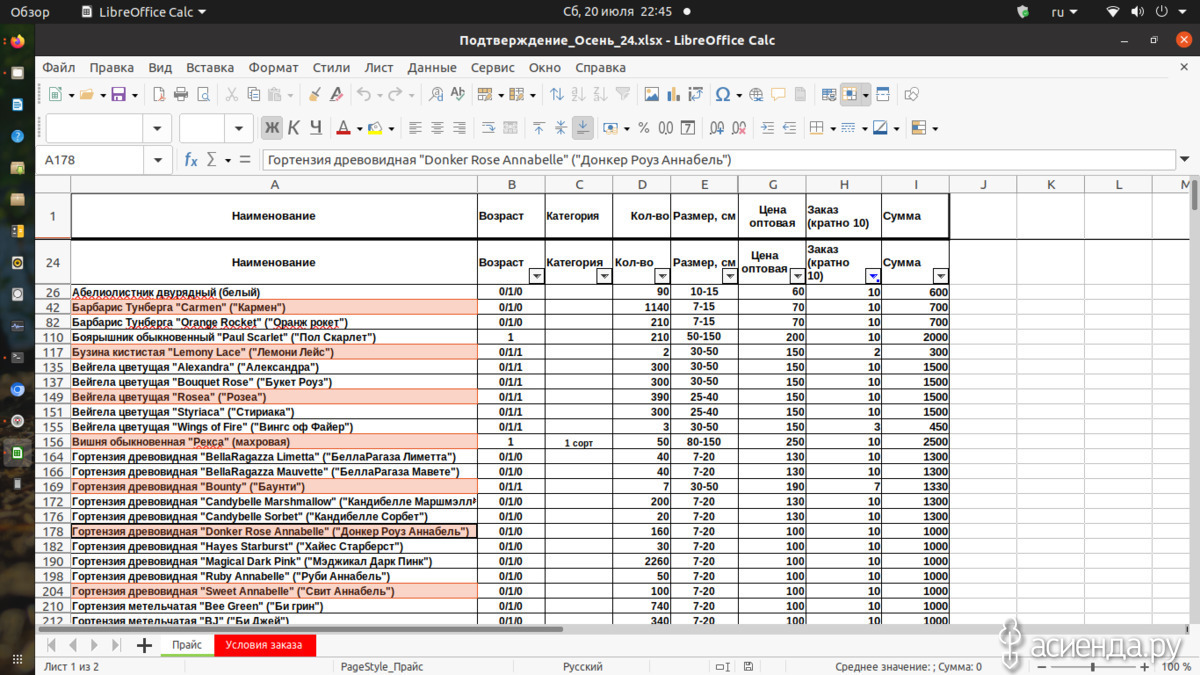Screen dimensions: 1200x675
Task: Open the Вставка menu
Action: tap(210, 67)
